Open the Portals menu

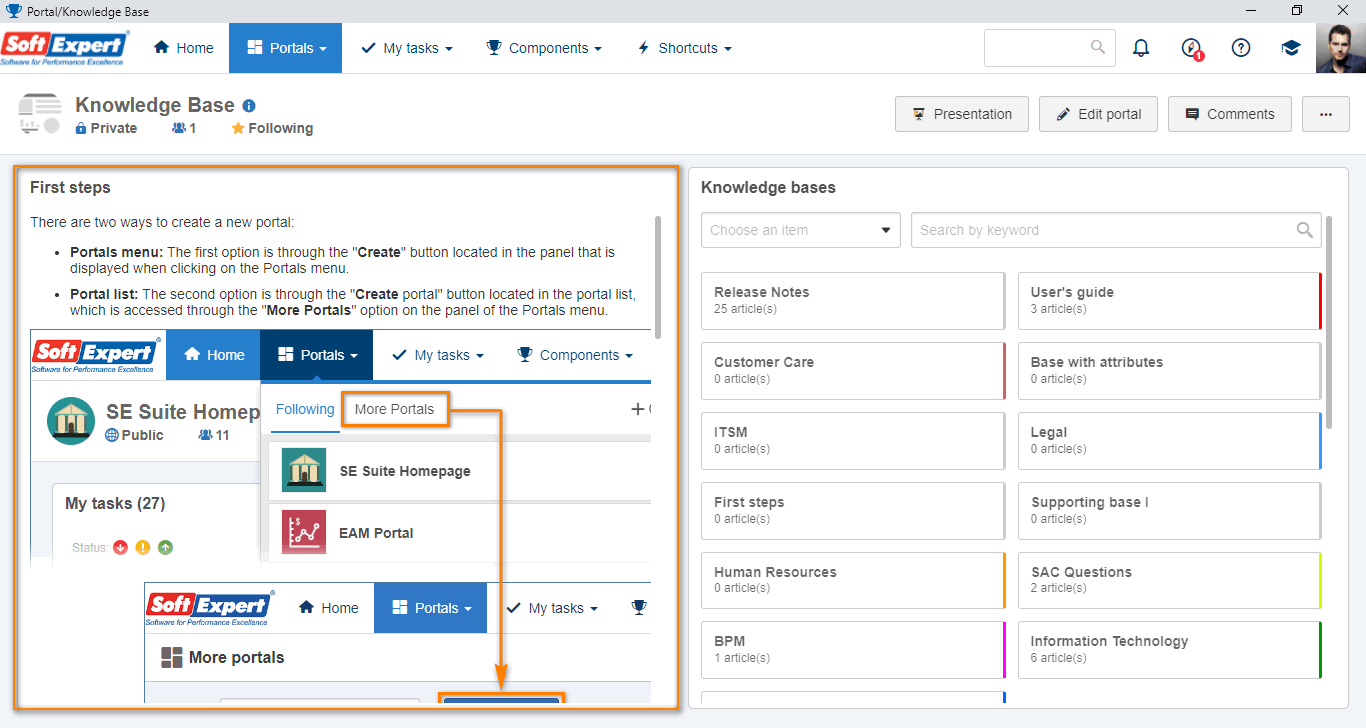[285, 48]
